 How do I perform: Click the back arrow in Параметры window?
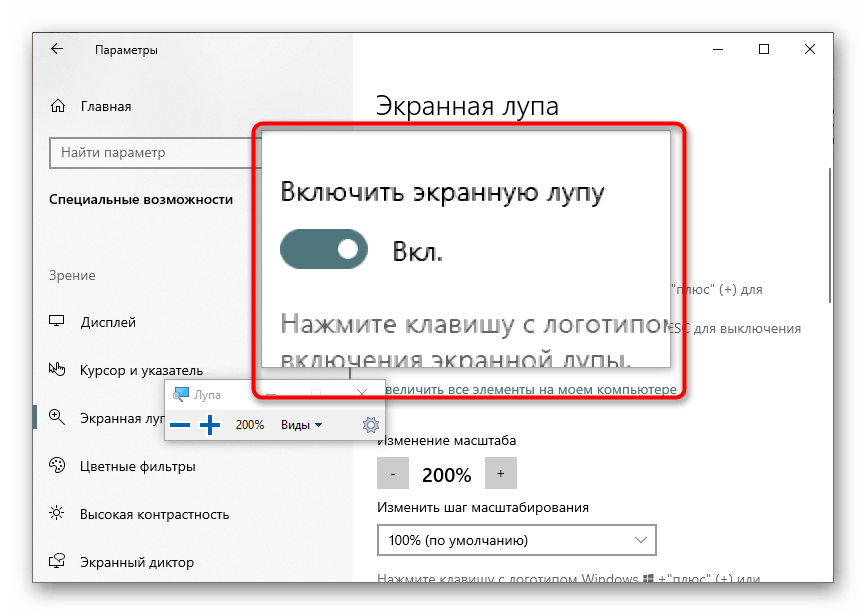tap(56, 49)
